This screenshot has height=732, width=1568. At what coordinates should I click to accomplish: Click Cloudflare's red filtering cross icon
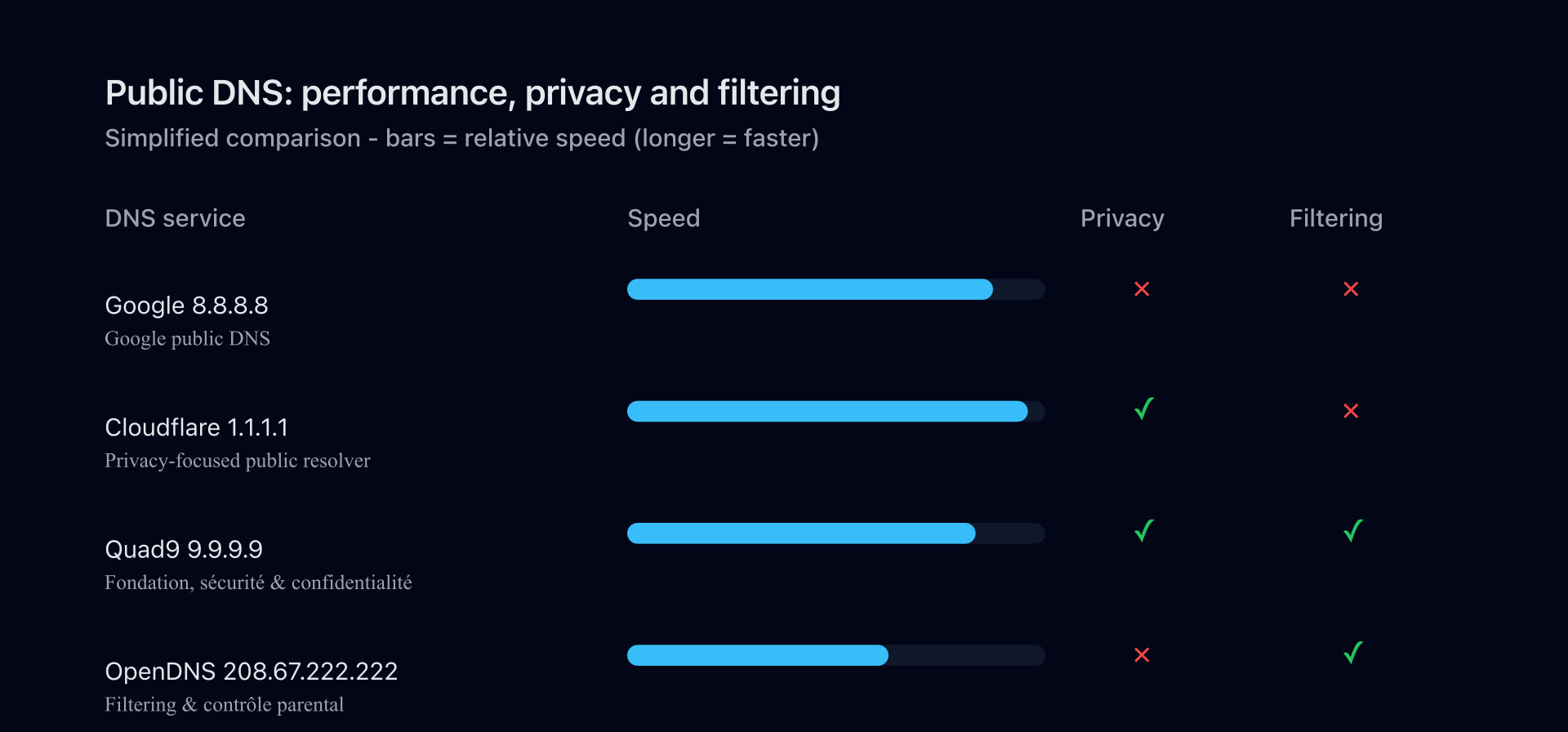1351,411
